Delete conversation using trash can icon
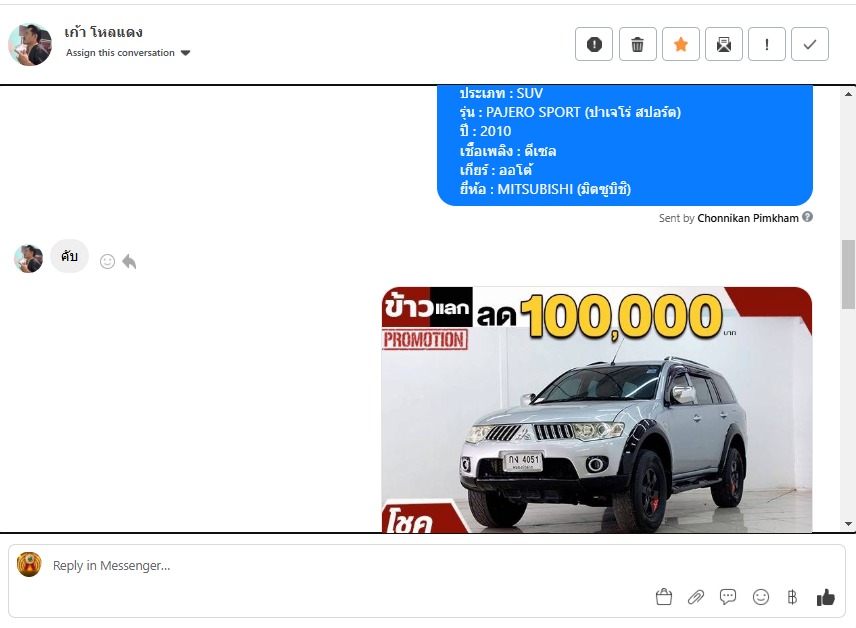856x628 pixels. 637,44
